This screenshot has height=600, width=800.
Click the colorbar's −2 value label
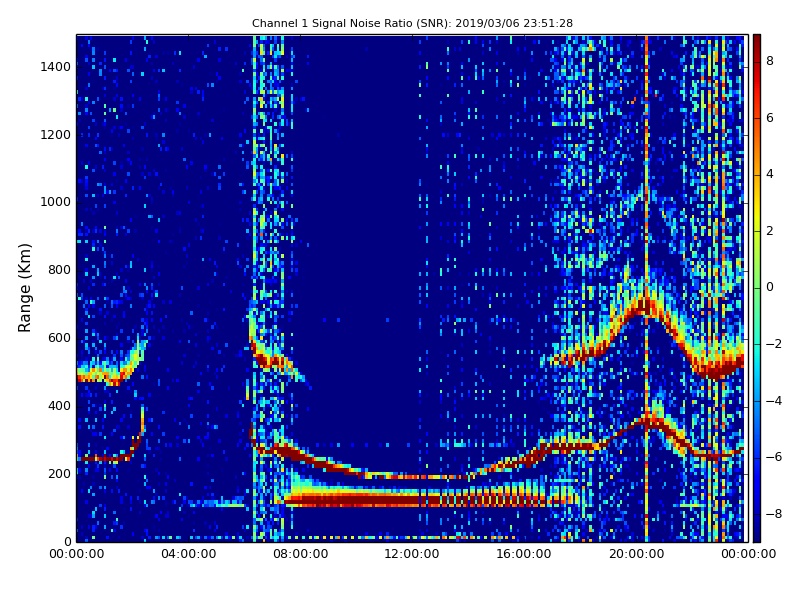pyautogui.click(x=774, y=344)
